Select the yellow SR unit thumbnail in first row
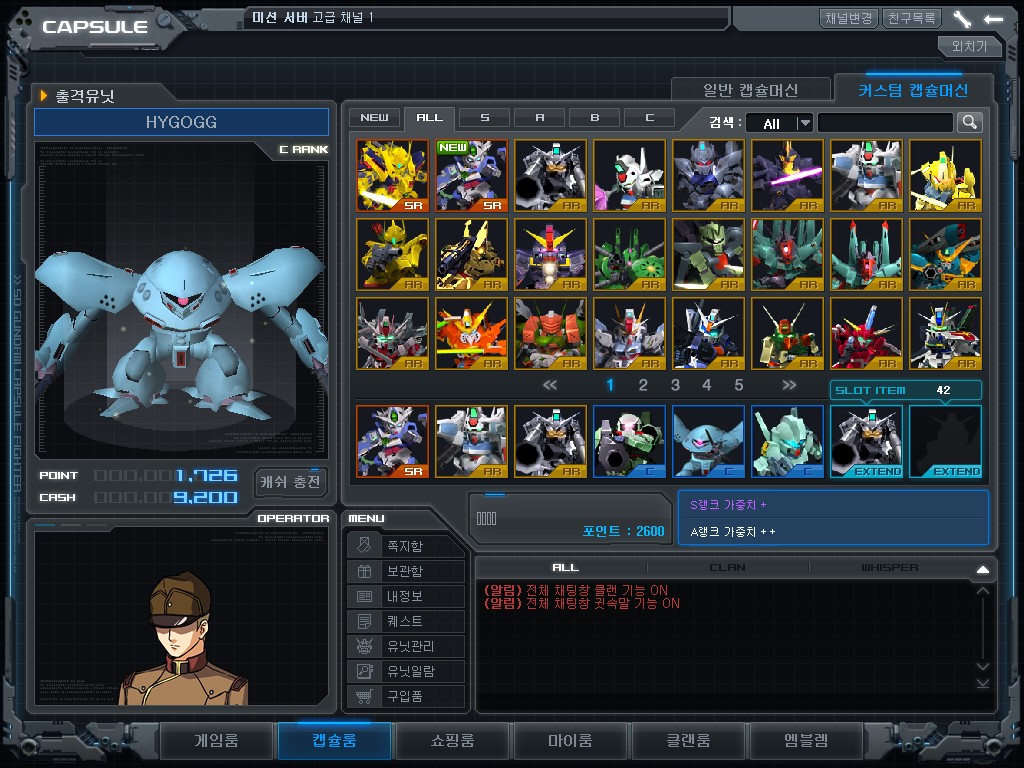Screen dimensions: 1024x768 (392, 176)
